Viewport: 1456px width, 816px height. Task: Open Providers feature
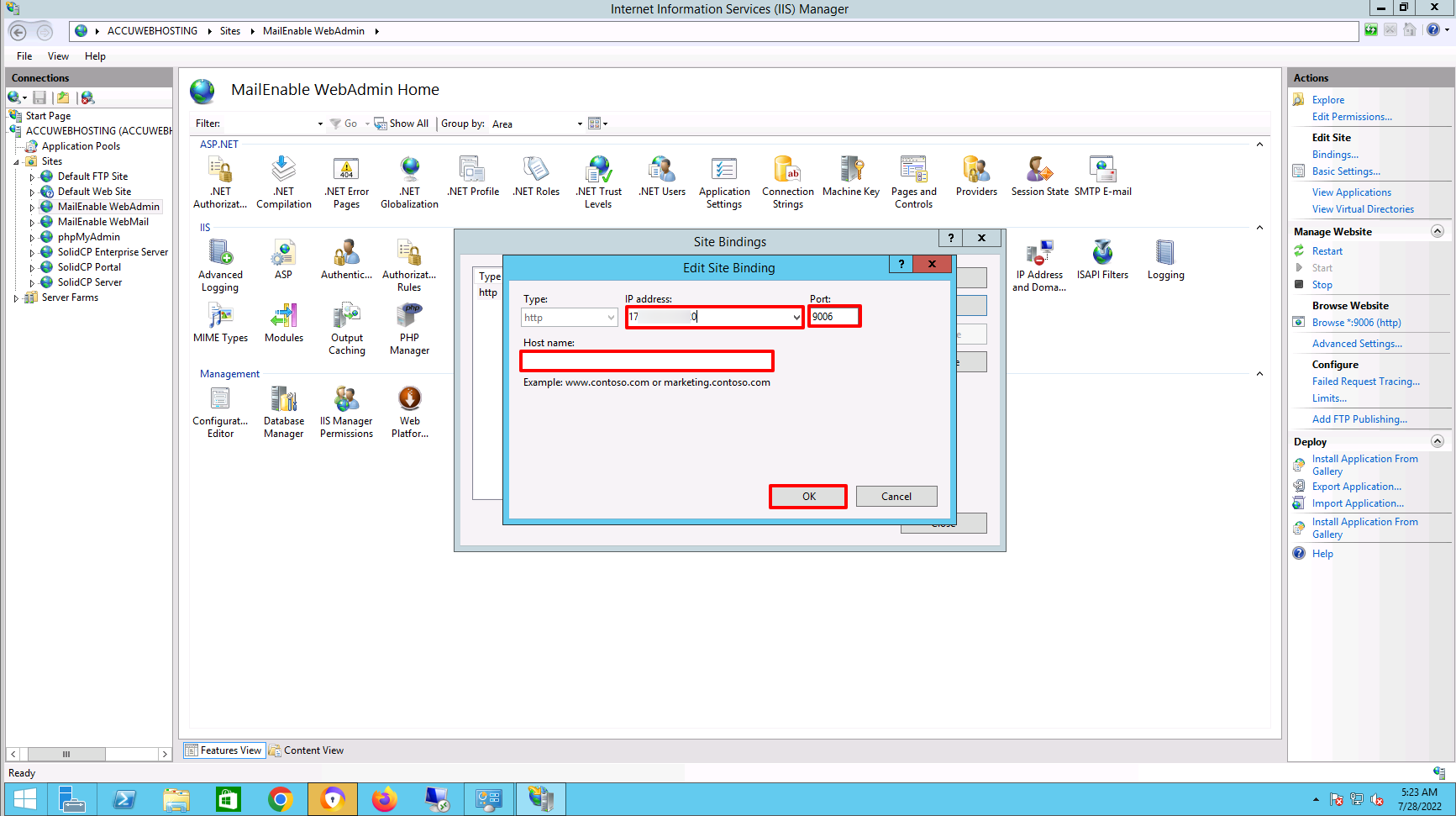coord(976,176)
